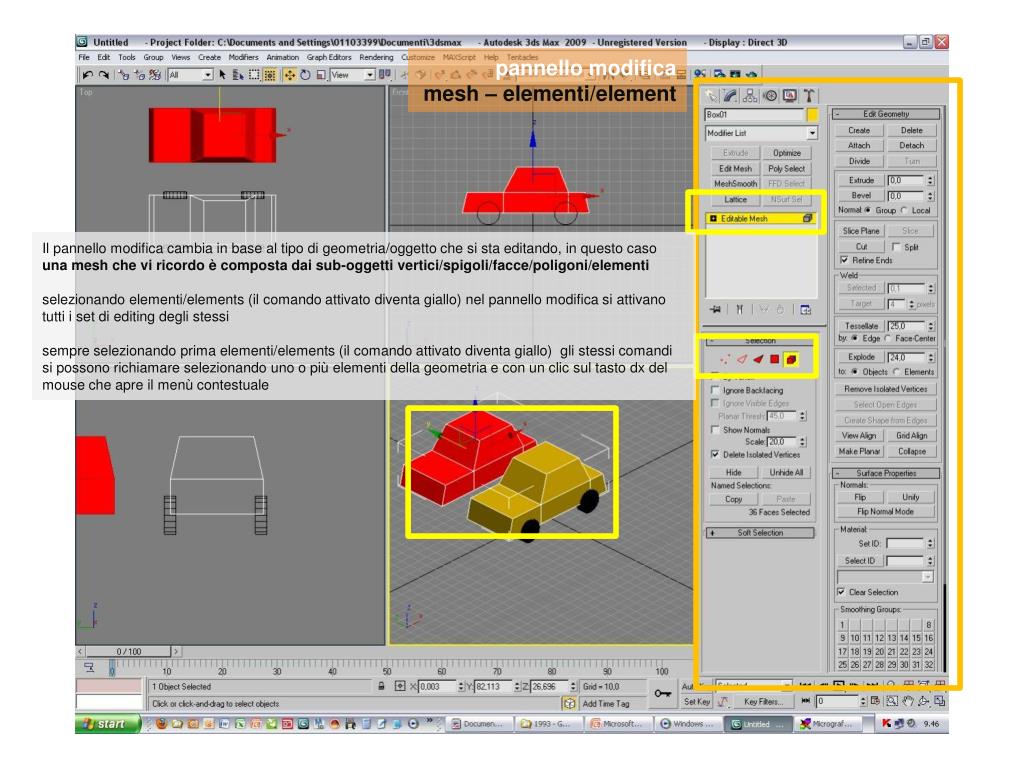Open the selection filter All dropdown
Image resolution: width=1024 pixels, height=768 pixels.
207,75
